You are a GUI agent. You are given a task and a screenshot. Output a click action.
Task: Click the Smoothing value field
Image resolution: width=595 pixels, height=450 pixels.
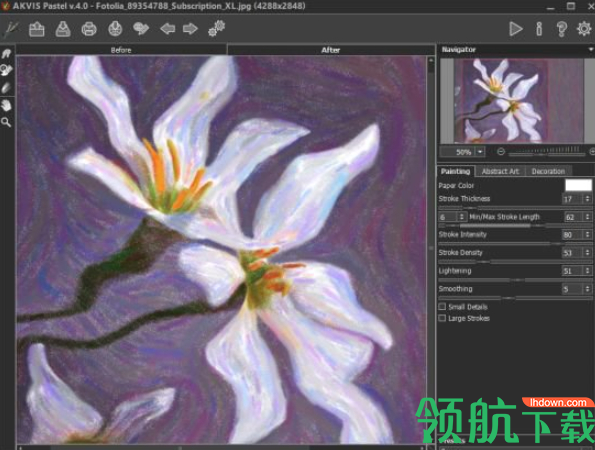pos(572,289)
